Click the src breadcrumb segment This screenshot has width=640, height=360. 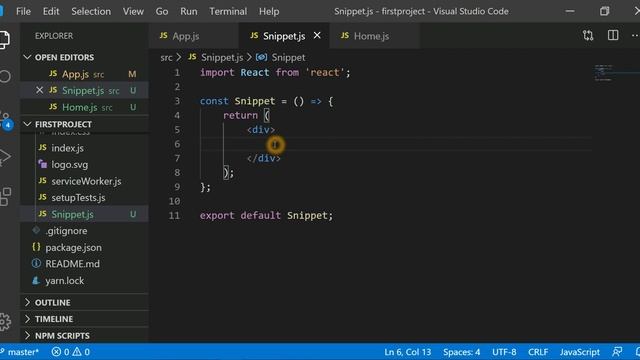[x=166, y=58]
